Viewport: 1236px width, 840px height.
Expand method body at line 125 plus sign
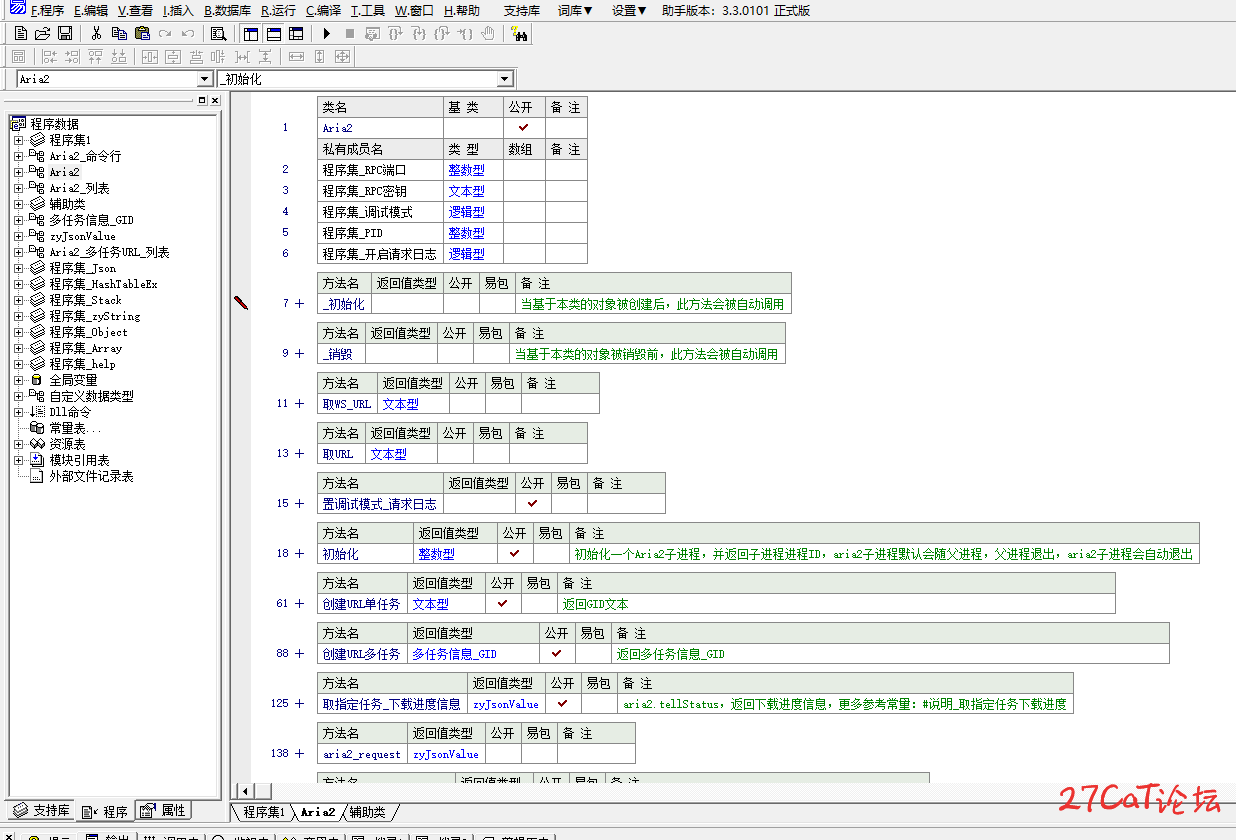(x=299, y=703)
